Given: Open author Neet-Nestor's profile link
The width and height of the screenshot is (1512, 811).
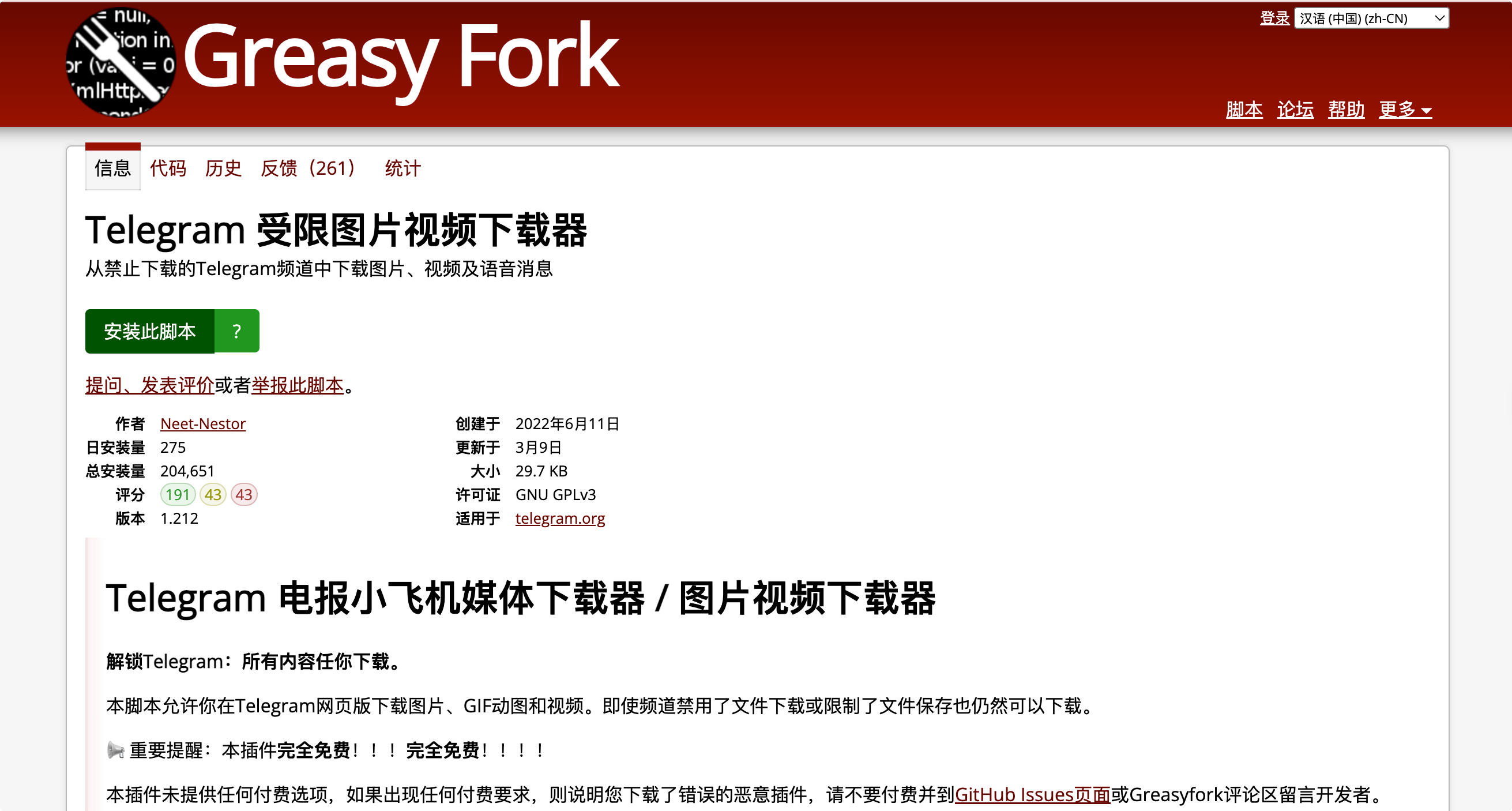Looking at the screenshot, I should click(x=202, y=423).
